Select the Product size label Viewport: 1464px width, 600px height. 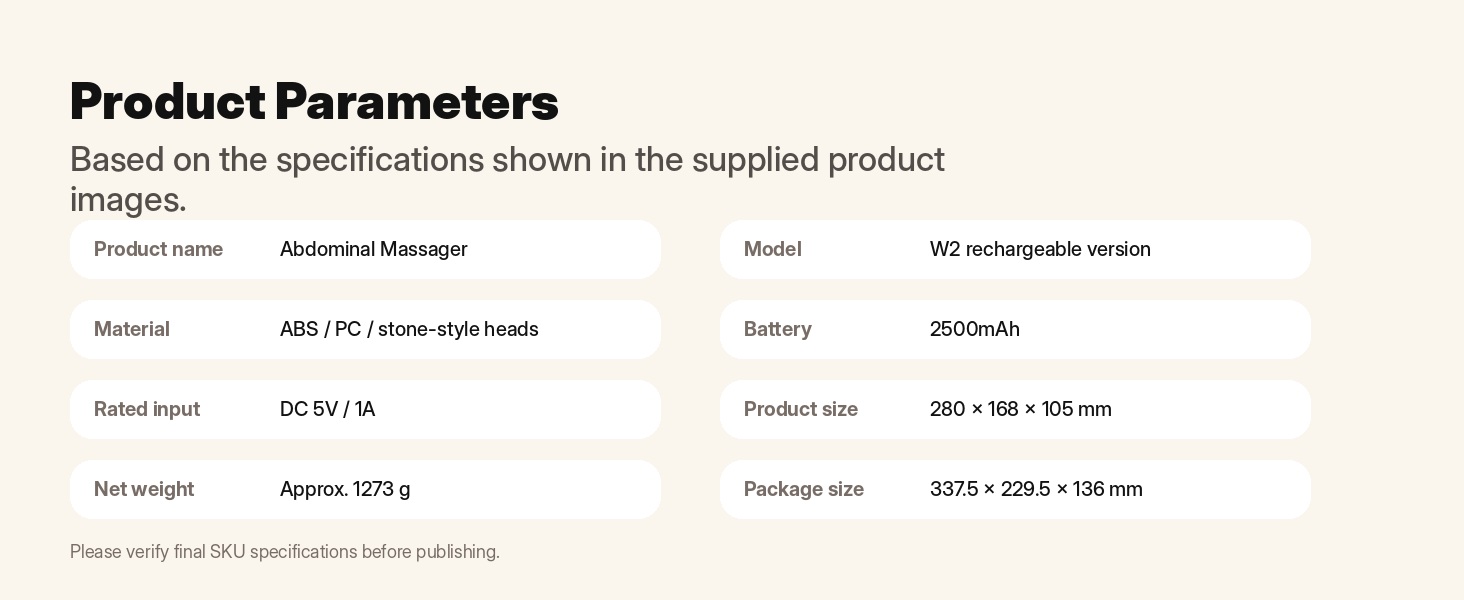point(801,409)
